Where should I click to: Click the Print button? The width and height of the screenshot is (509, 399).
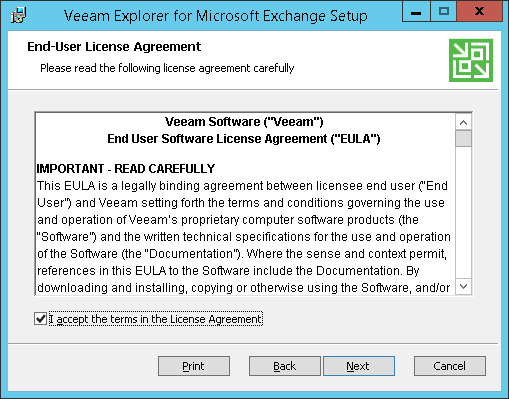(x=194, y=366)
